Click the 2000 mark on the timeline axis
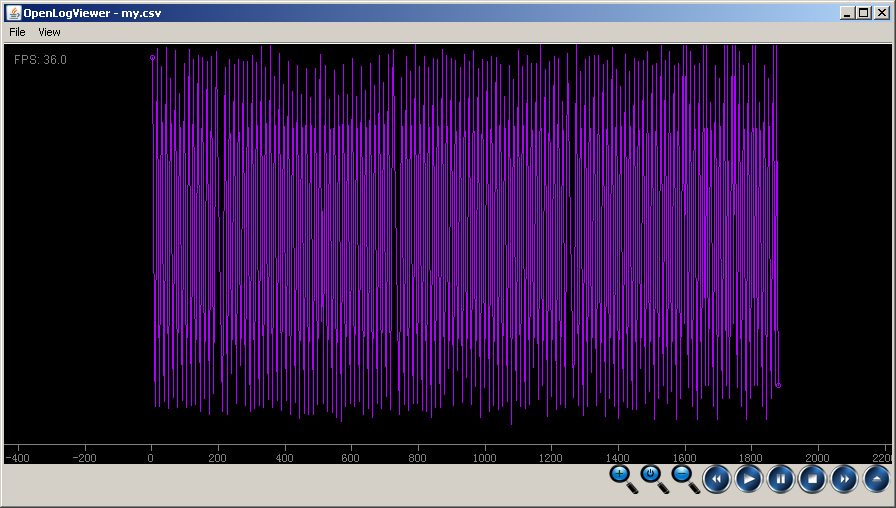The height and width of the screenshot is (508, 896). click(x=817, y=458)
